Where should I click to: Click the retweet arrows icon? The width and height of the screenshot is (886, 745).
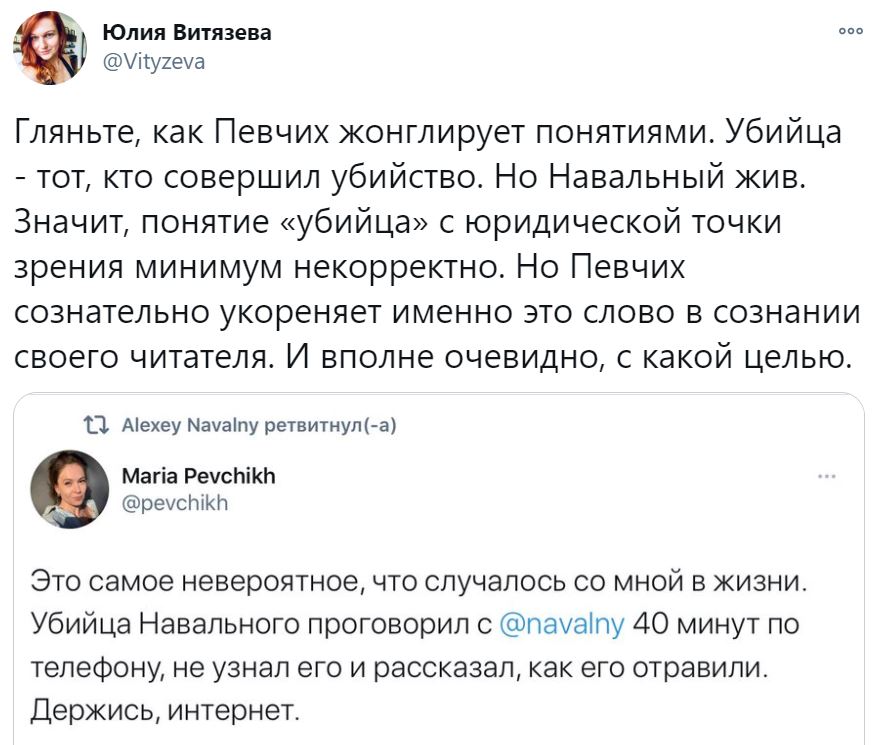coord(95,425)
